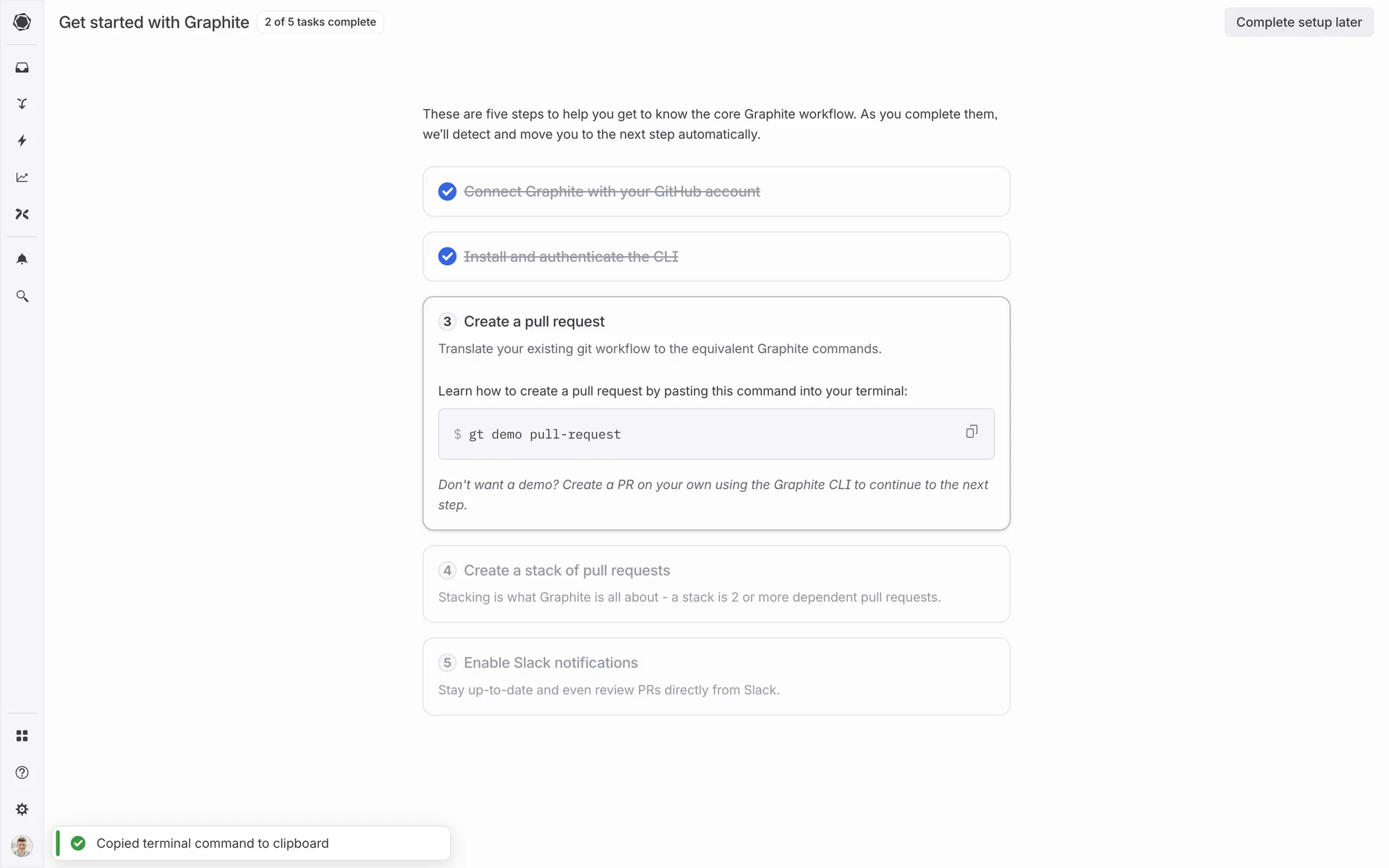Expand the Enable Slack notifications step

(551, 663)
